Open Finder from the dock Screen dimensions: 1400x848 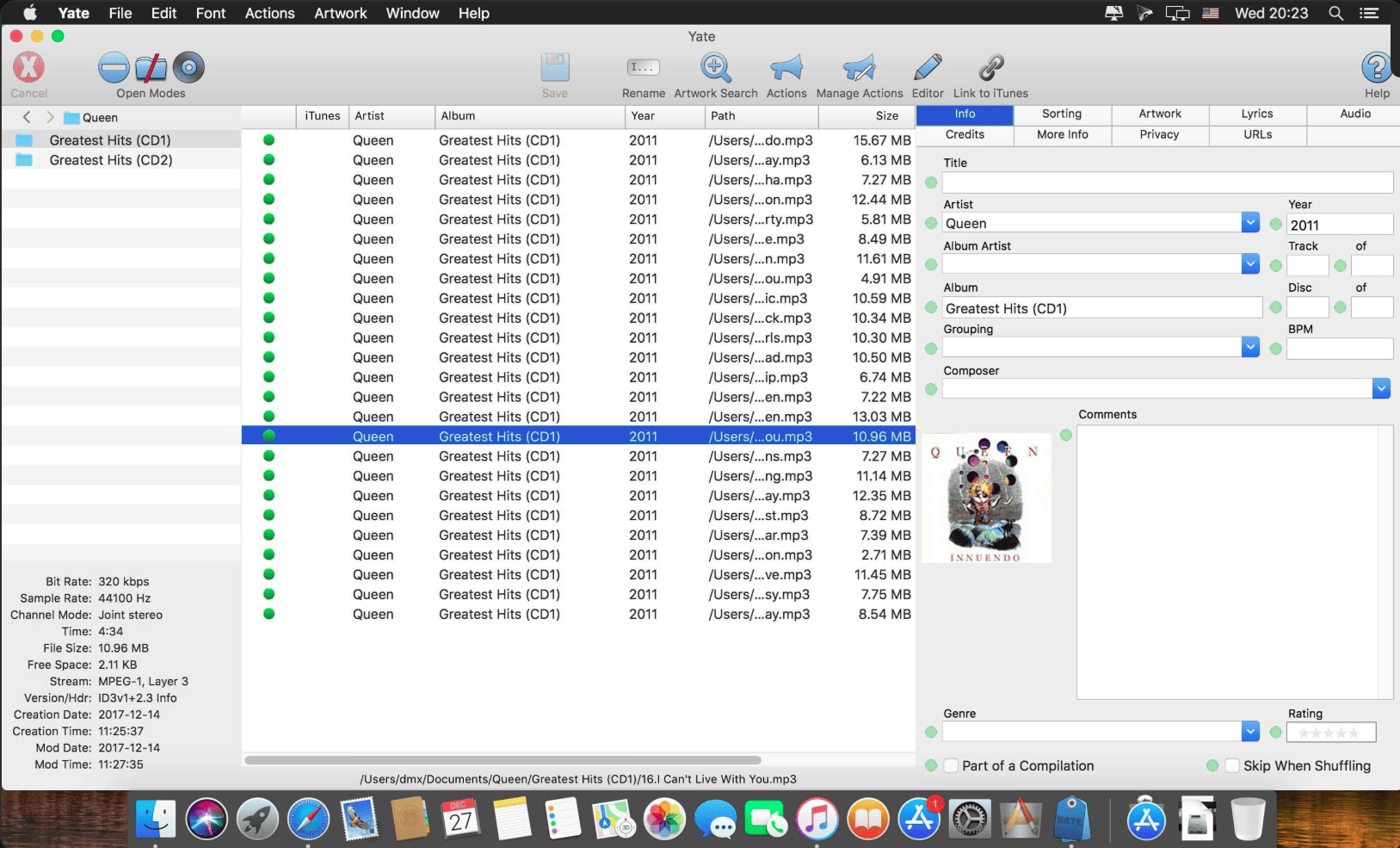tap(156, 819)
